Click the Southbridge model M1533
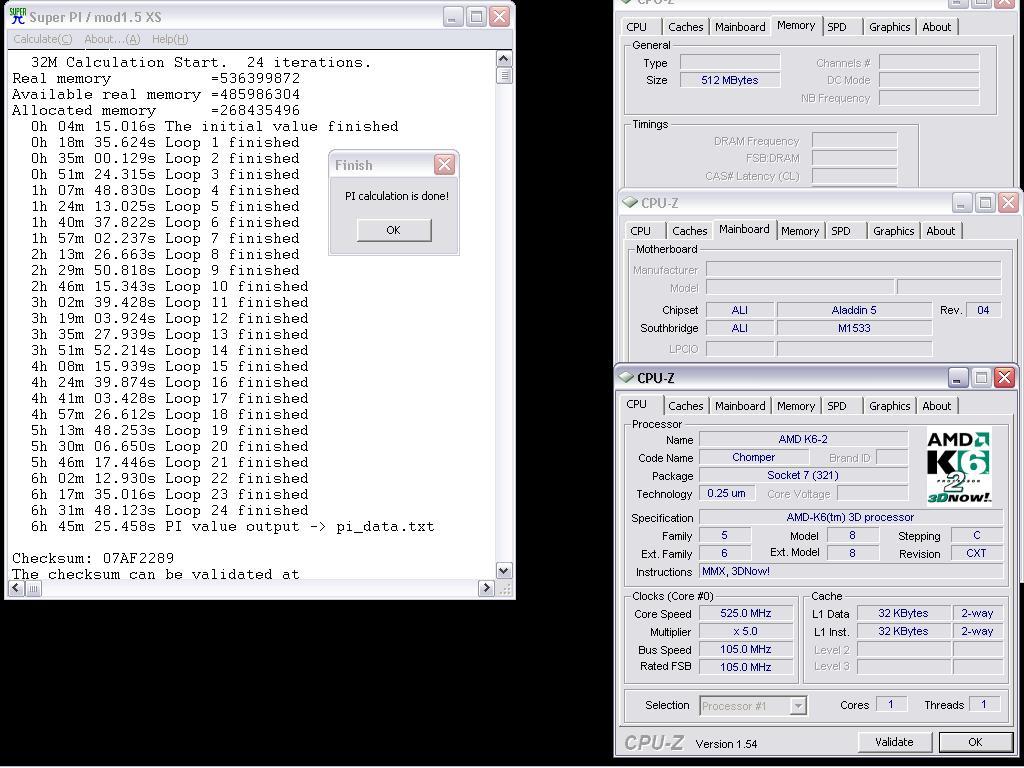 (854, 328)
